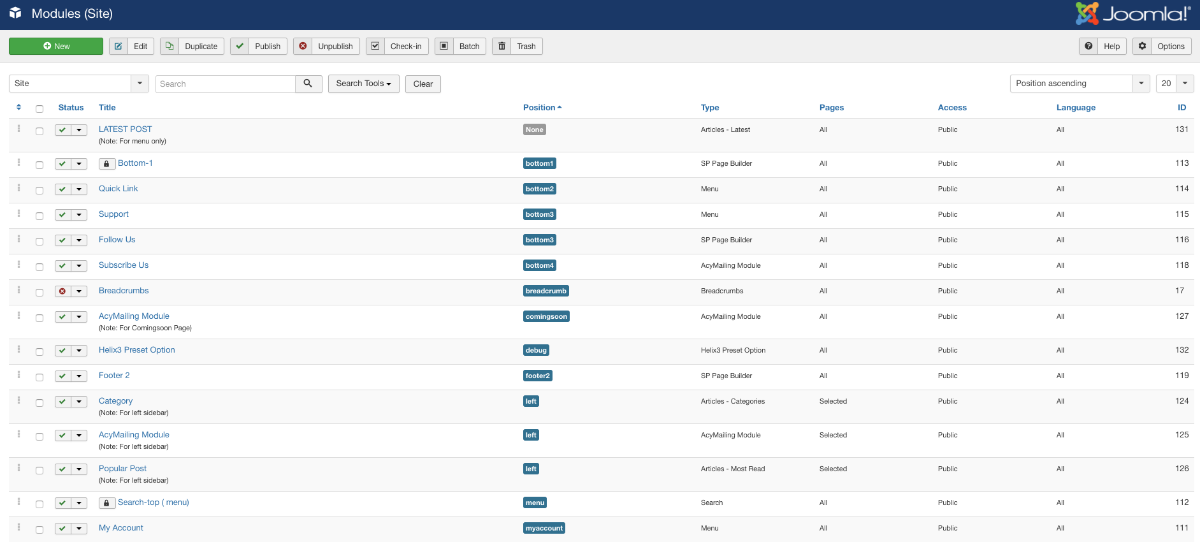Screen dimensions: 1200x542
Task: Click the green New button
Action: [56, 46]
